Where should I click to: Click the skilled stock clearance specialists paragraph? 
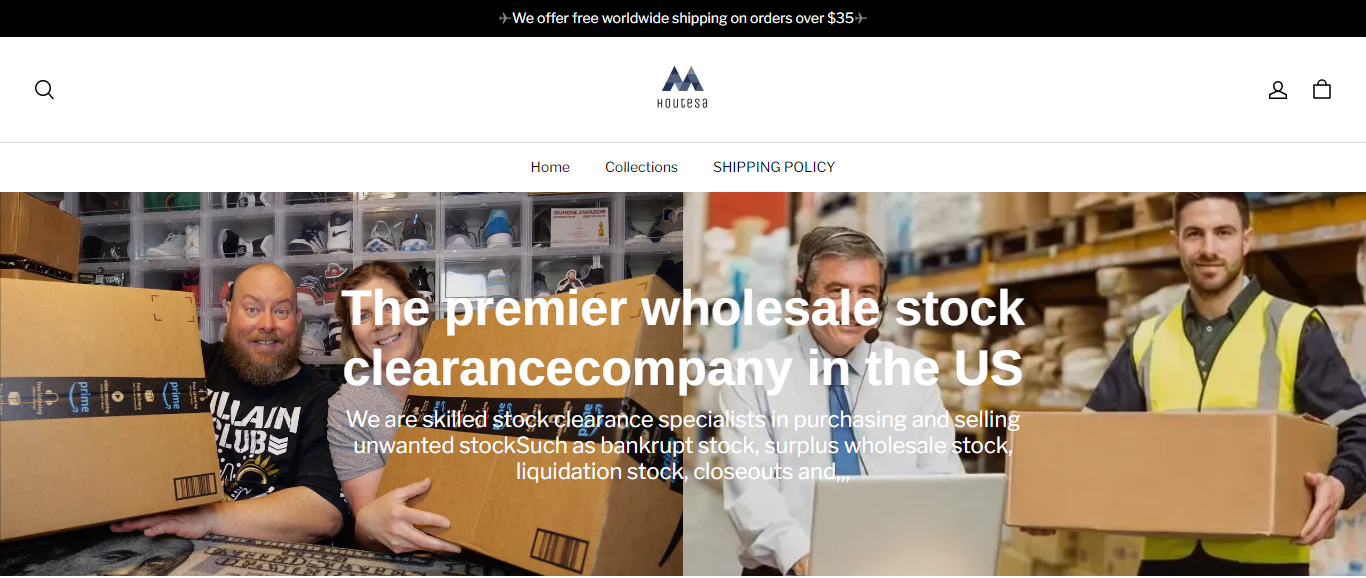[683, 445]
